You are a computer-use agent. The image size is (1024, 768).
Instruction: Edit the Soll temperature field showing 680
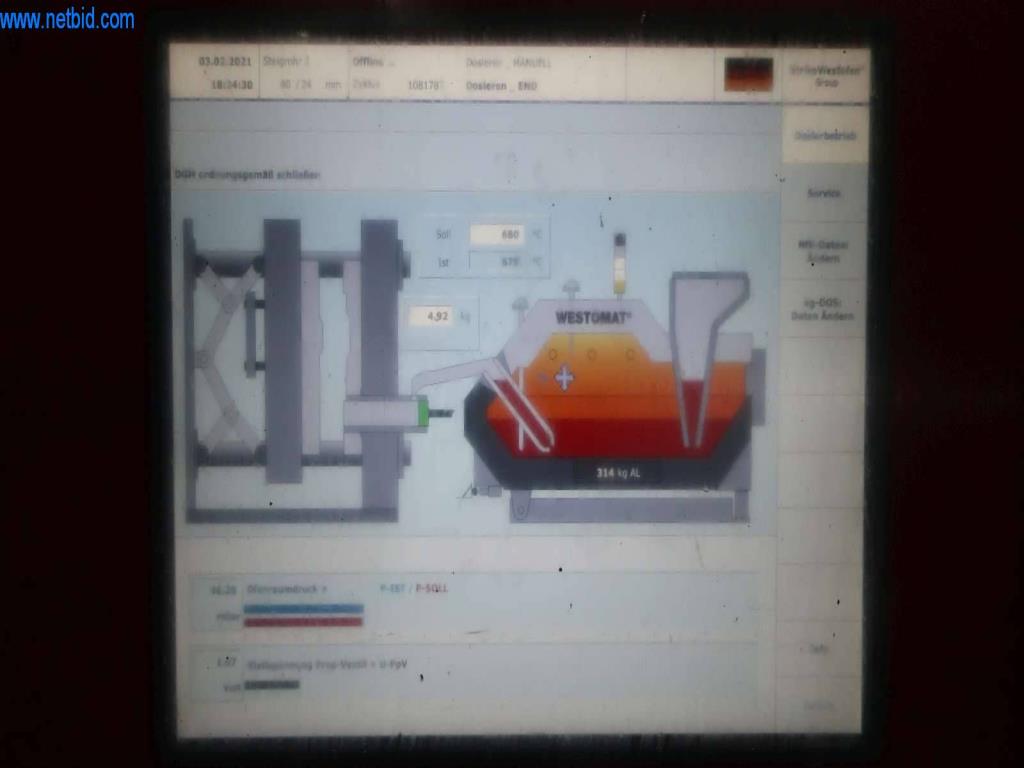(497, 234)
